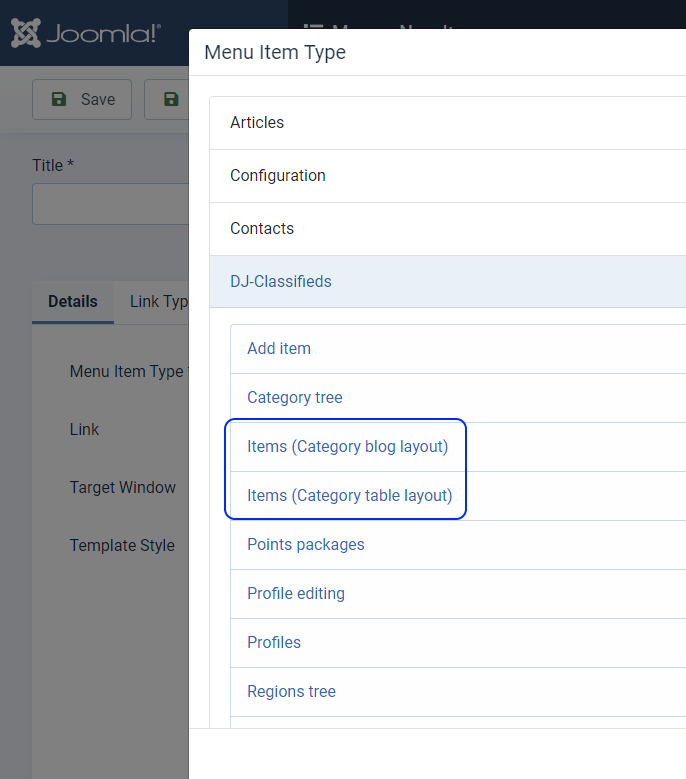Image resolution: width=686 pixels, height=779 pixels.
Task: Click the Link field label
Action: 84,429
